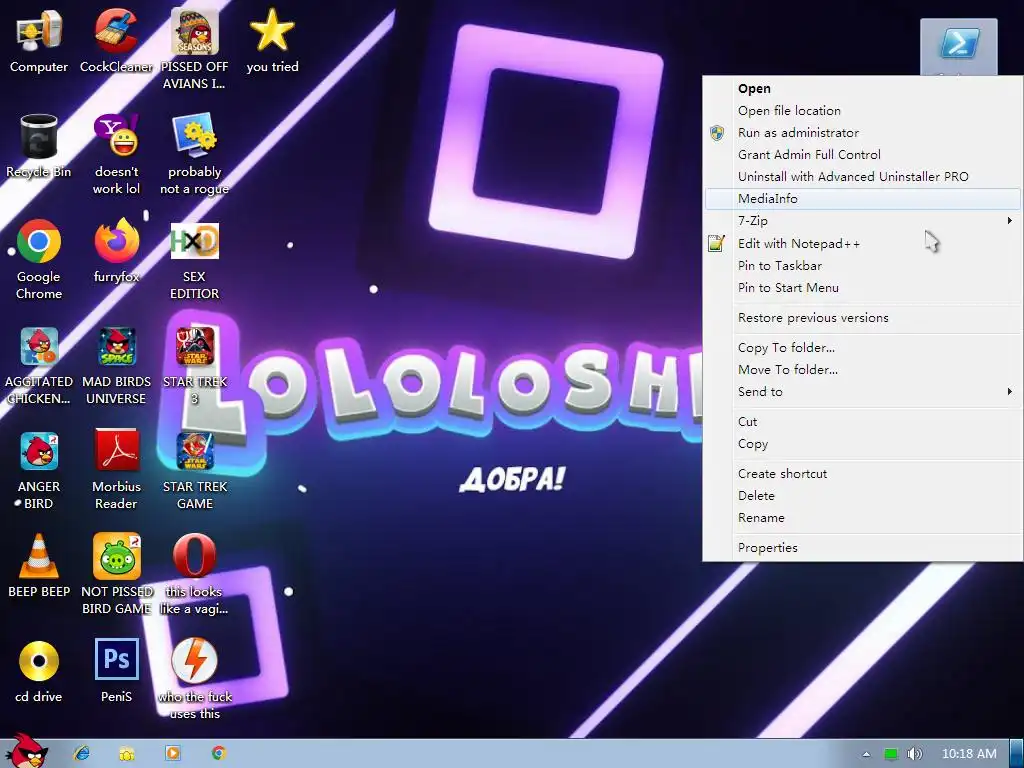Choose Edit with Notepad++
The height and width of the screenshot is (768, 1024).
point(863,244)
